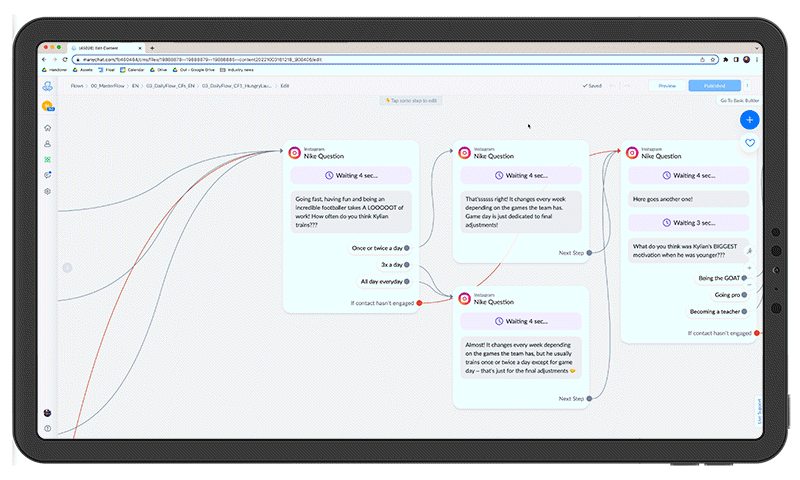
Task: Click the EN breadcrumb
Action: tap(135, 86)
